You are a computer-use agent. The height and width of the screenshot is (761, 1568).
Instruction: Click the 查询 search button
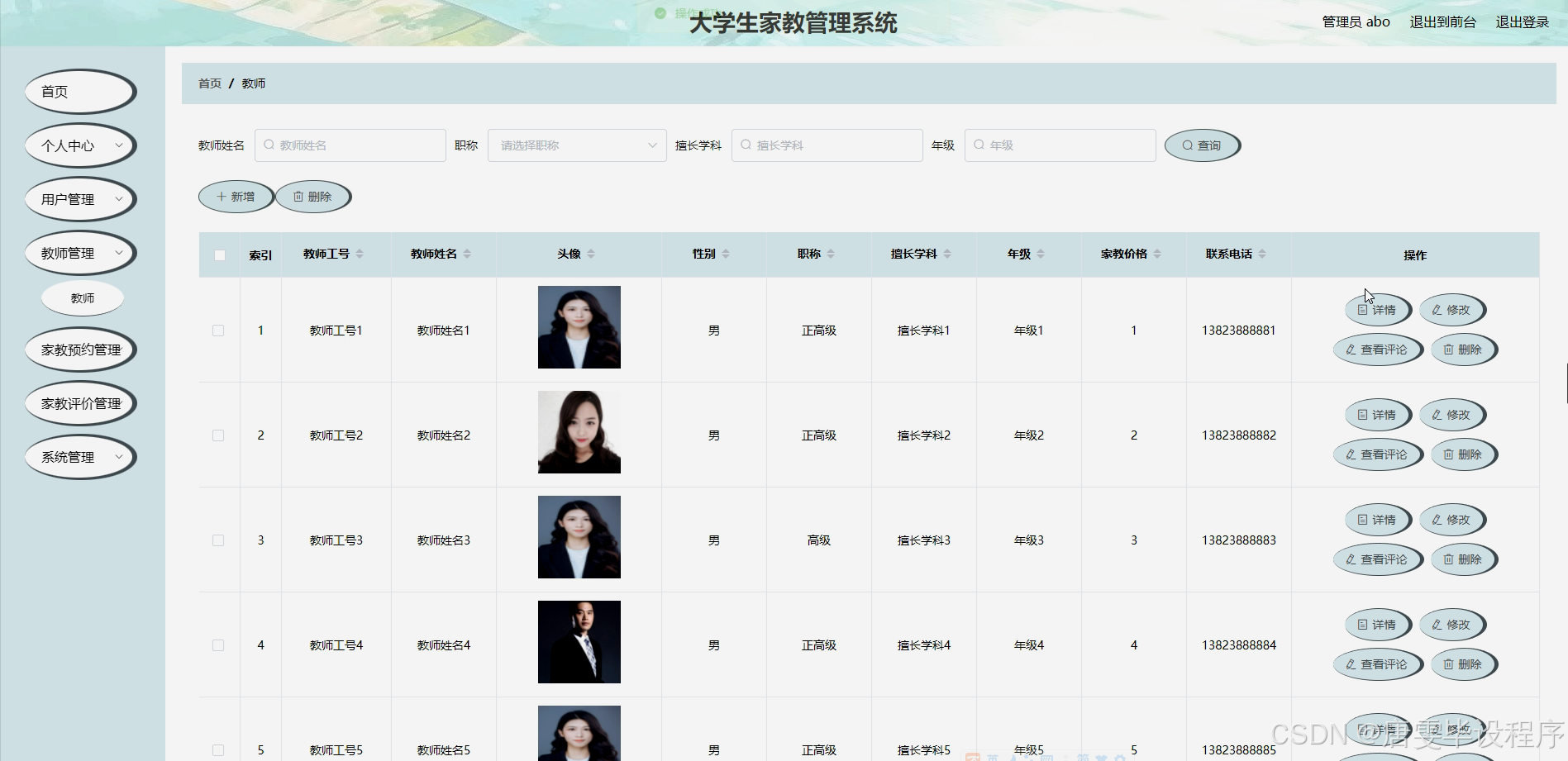click(1202, 145)
